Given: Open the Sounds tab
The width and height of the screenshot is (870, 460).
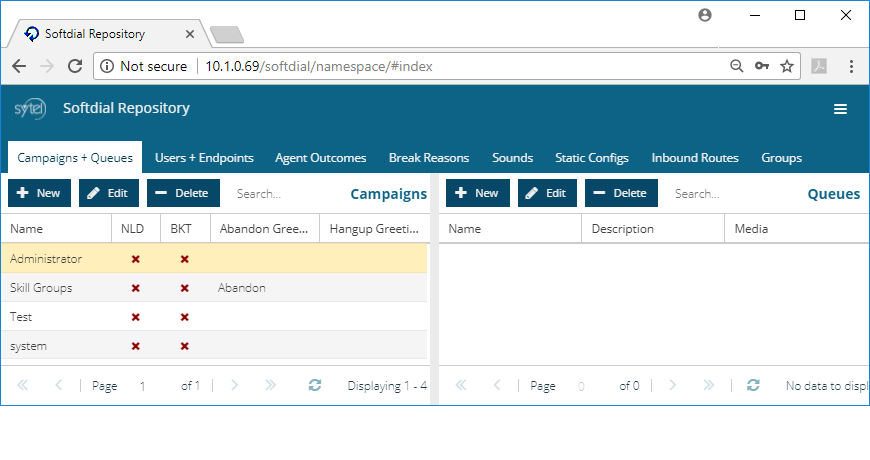Looking at the screenshot, I should point(512,158).
